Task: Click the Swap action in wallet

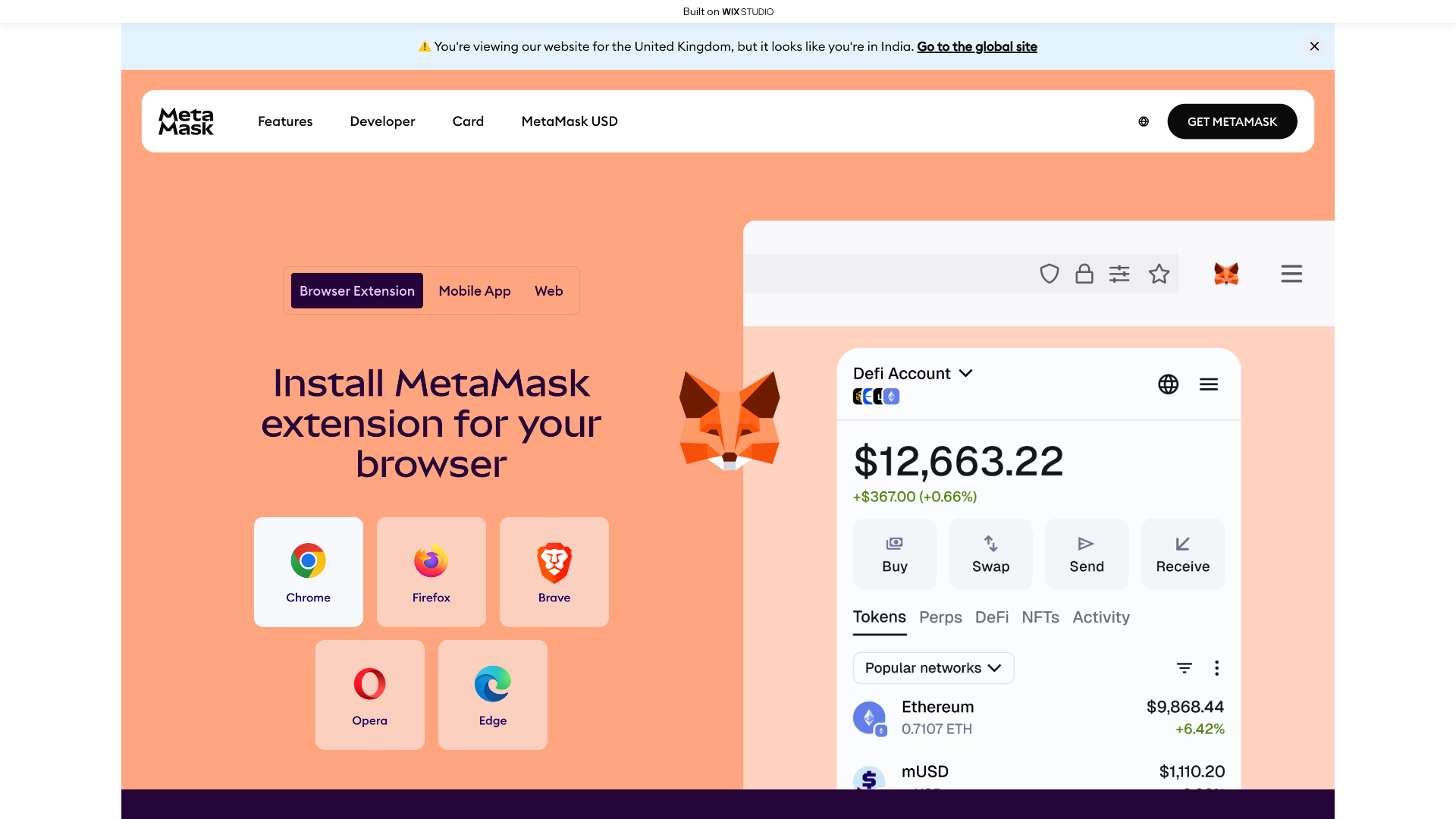Action: (x=990, y=554)
